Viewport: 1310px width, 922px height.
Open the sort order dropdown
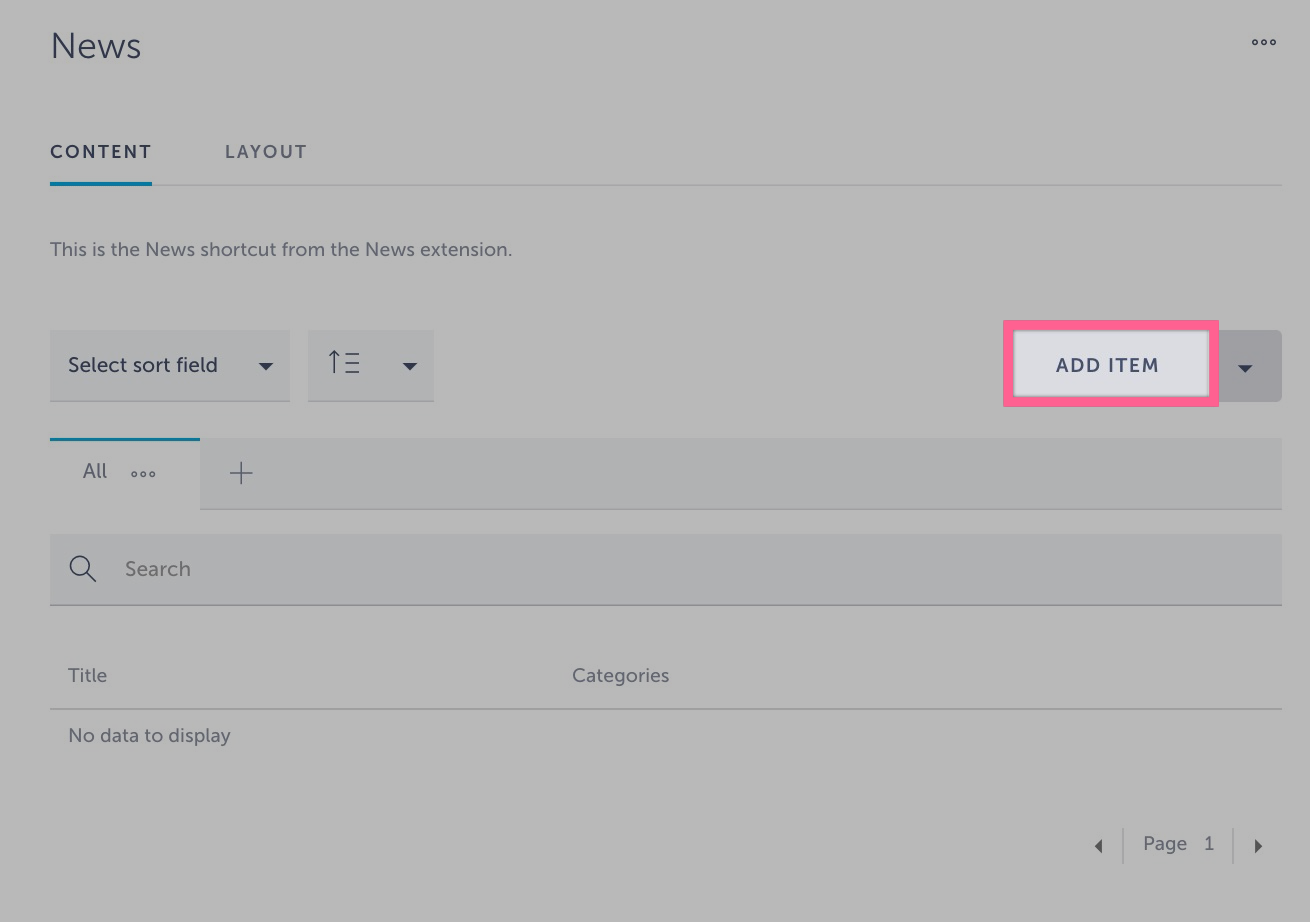(370, 365)
